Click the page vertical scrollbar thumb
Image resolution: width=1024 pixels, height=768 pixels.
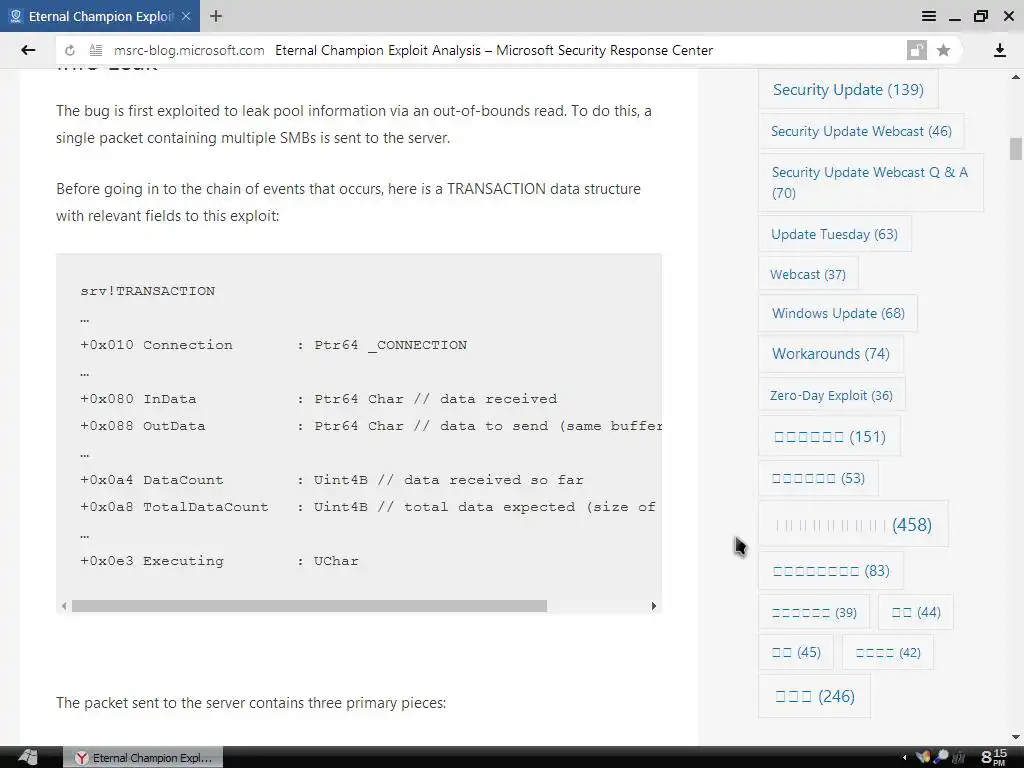click(1016, 149)
